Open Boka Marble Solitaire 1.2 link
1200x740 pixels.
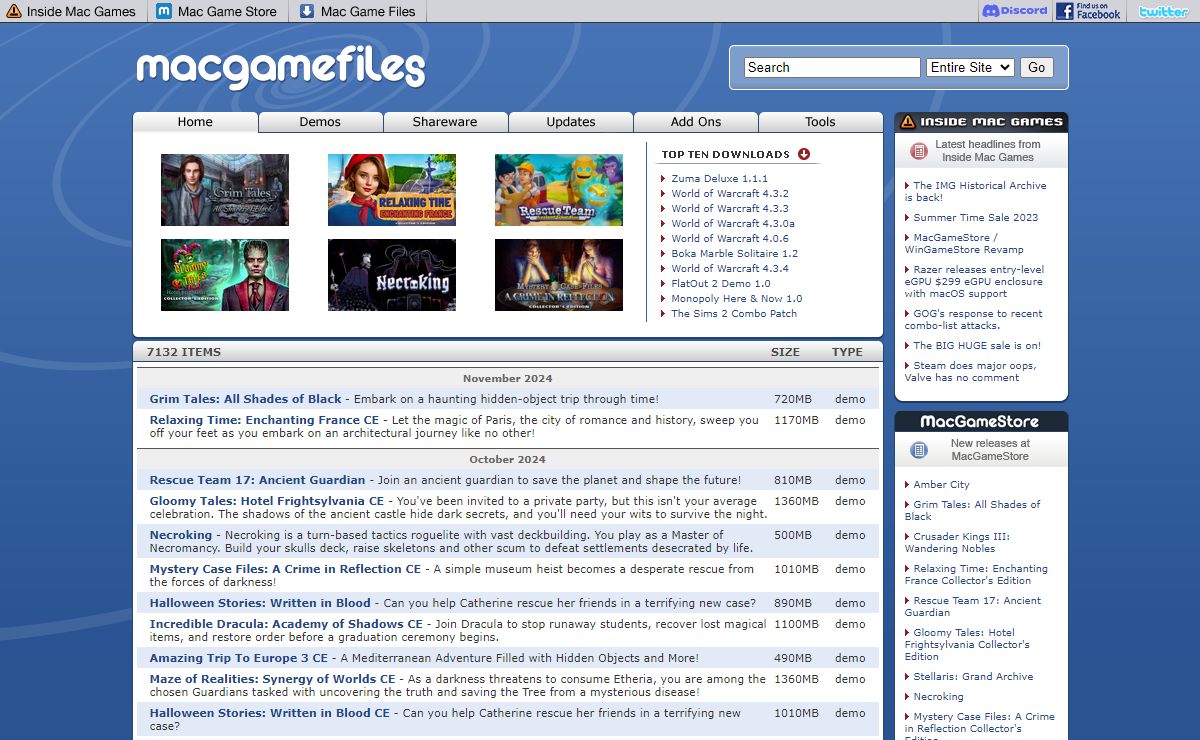click(x=735, y=253)
